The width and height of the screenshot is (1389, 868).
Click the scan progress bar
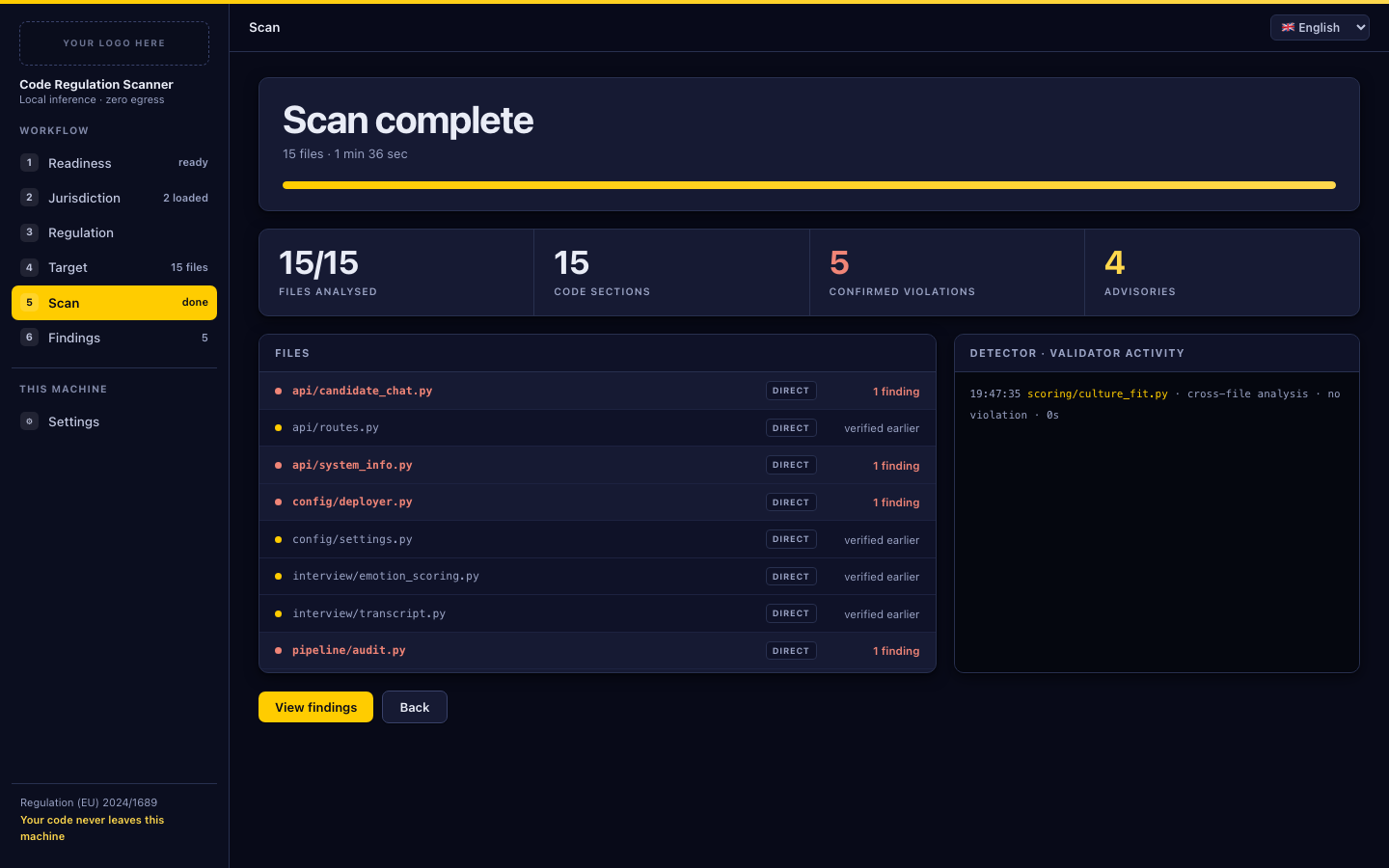(x=809, y=185)
